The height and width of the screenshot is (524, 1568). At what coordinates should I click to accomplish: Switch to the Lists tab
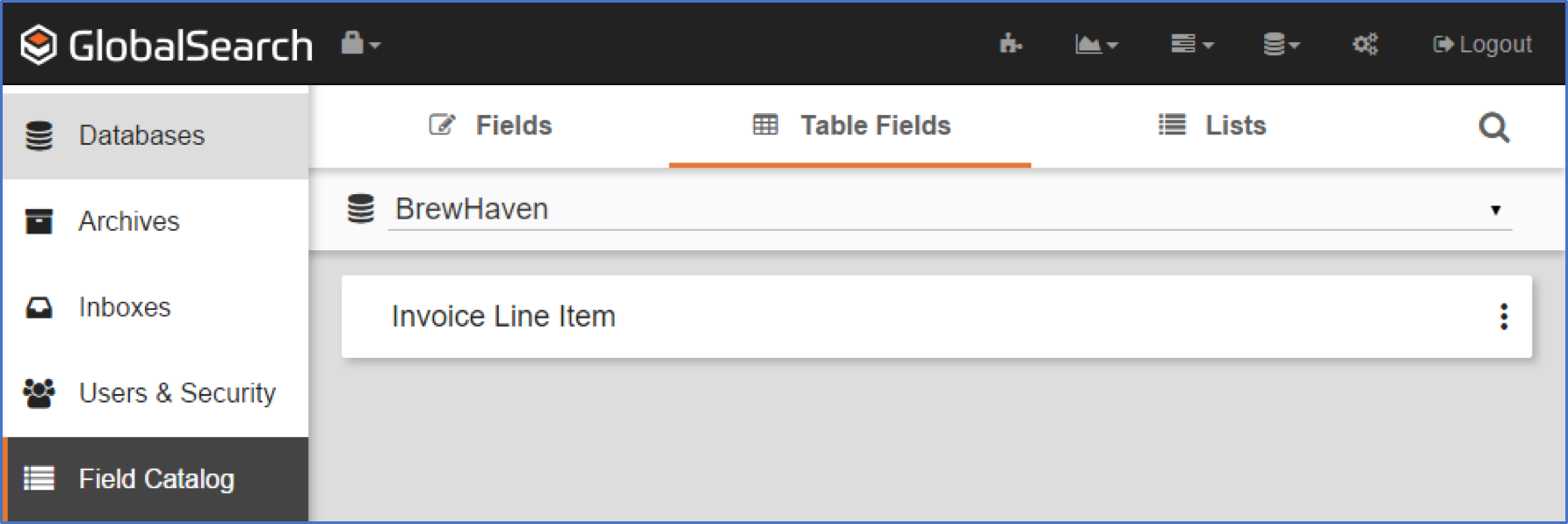click(x=1212, y=126)
